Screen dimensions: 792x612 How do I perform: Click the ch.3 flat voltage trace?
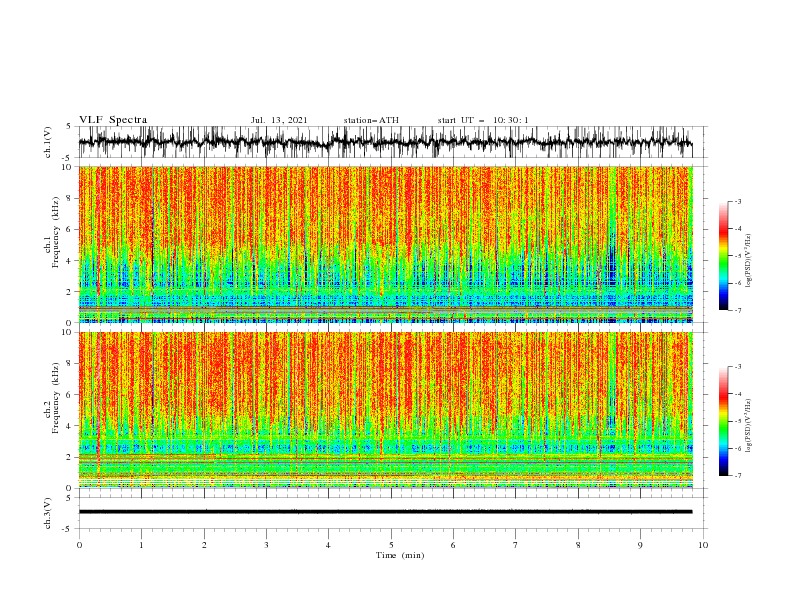(x=385, y=512)
